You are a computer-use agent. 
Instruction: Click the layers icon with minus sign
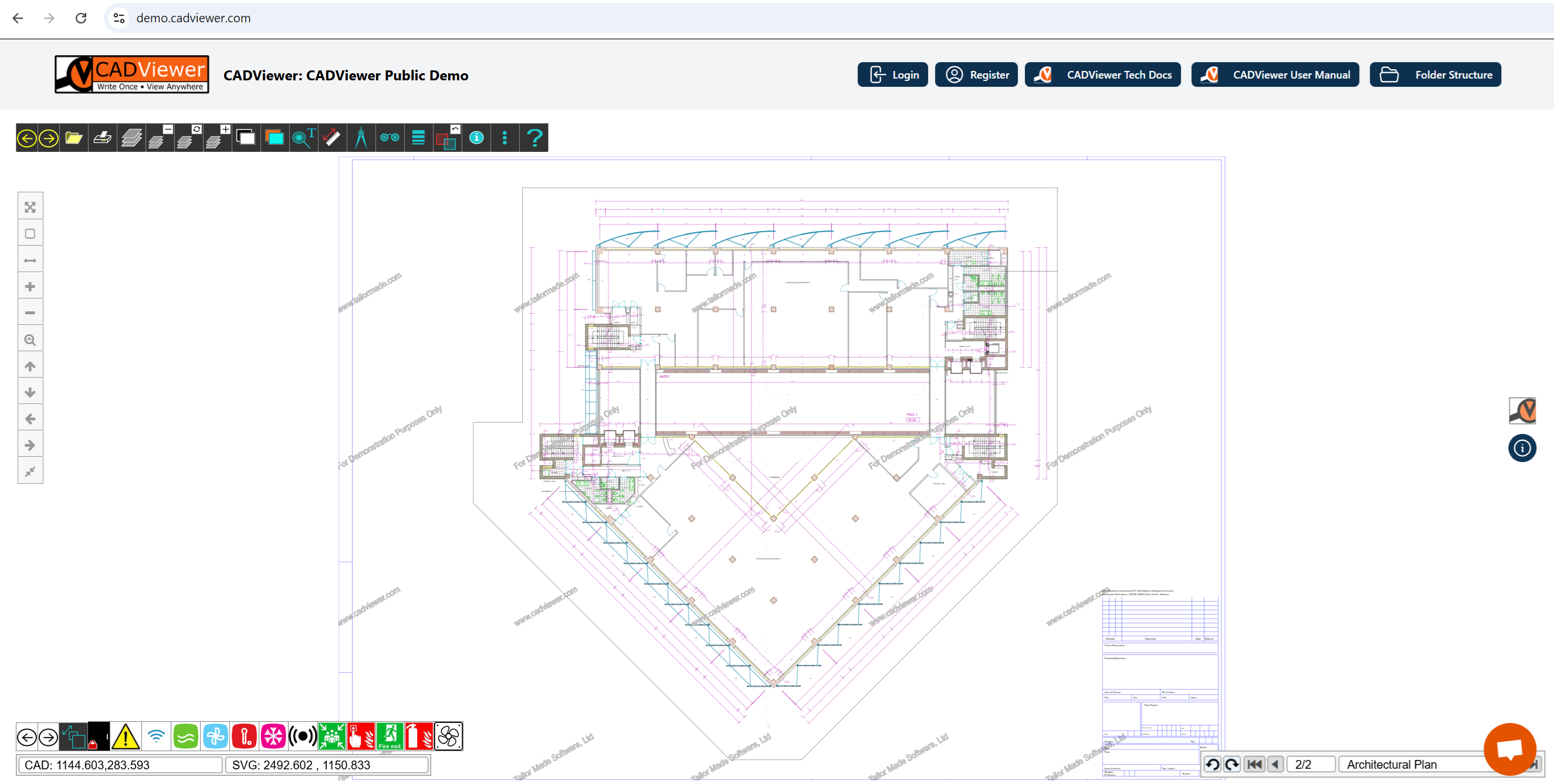click(161, 138)
